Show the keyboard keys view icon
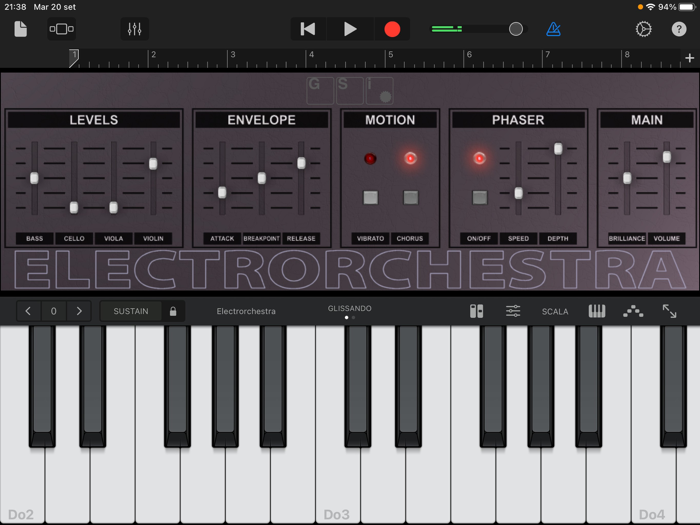 pos(597,311)
